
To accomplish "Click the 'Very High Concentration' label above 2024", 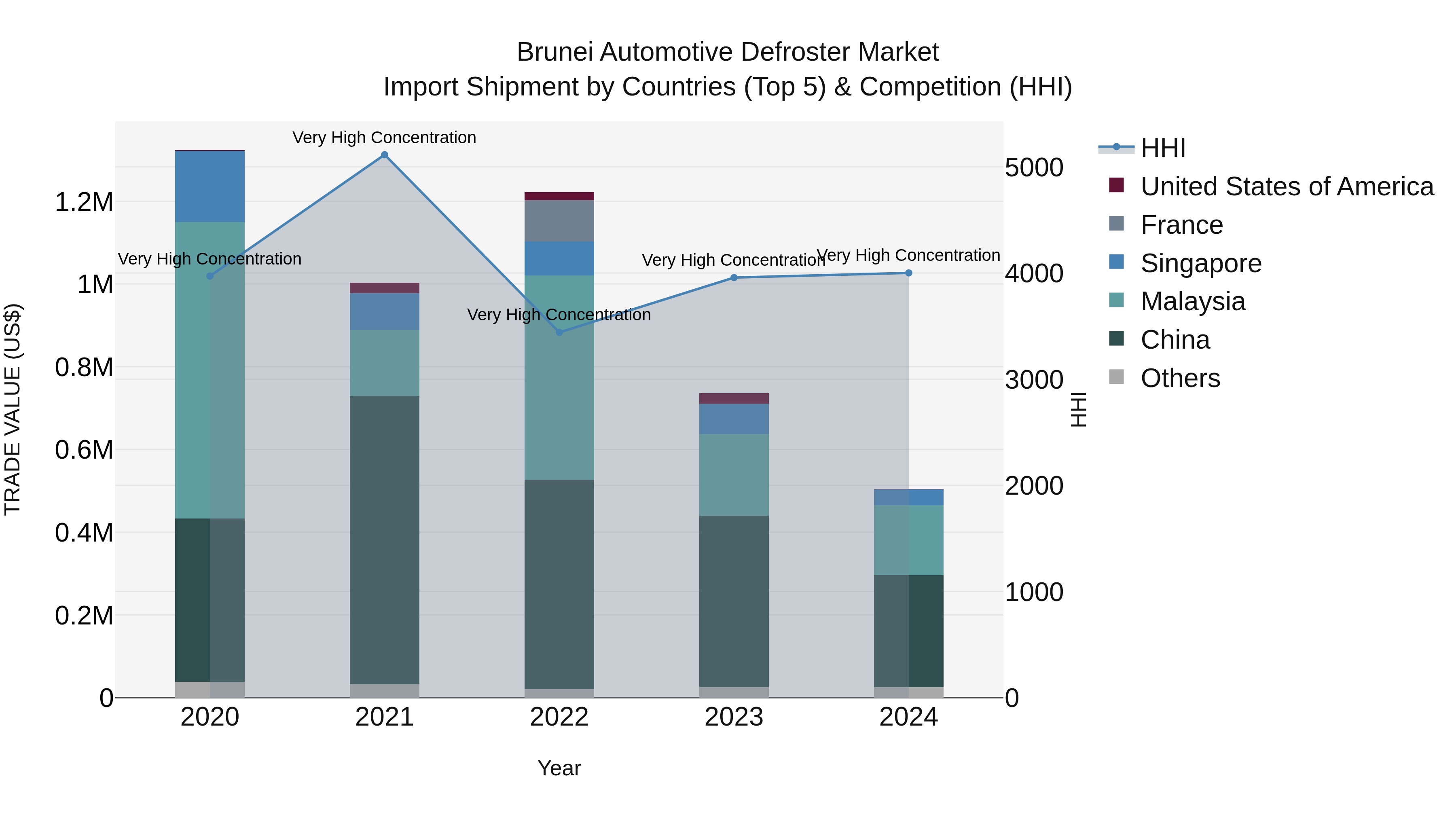I will coord(909,256).
